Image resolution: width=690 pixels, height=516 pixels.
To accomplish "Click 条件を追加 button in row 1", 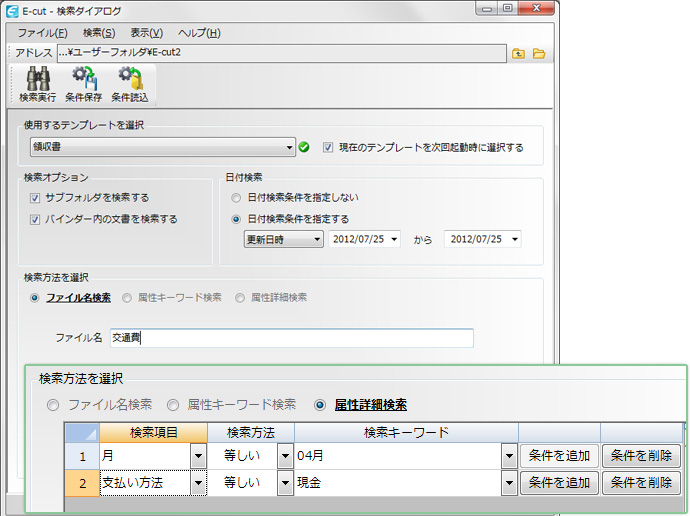I will [559, 456].
